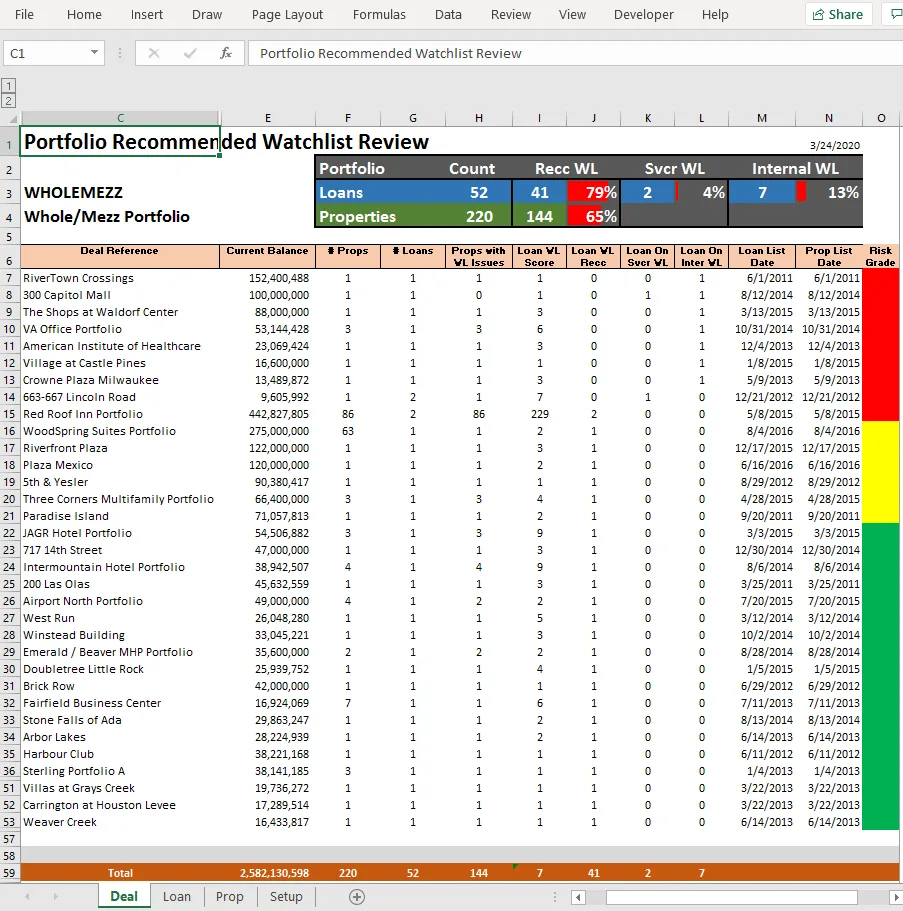Add a new sheet with plus icon

coord(357,896)
